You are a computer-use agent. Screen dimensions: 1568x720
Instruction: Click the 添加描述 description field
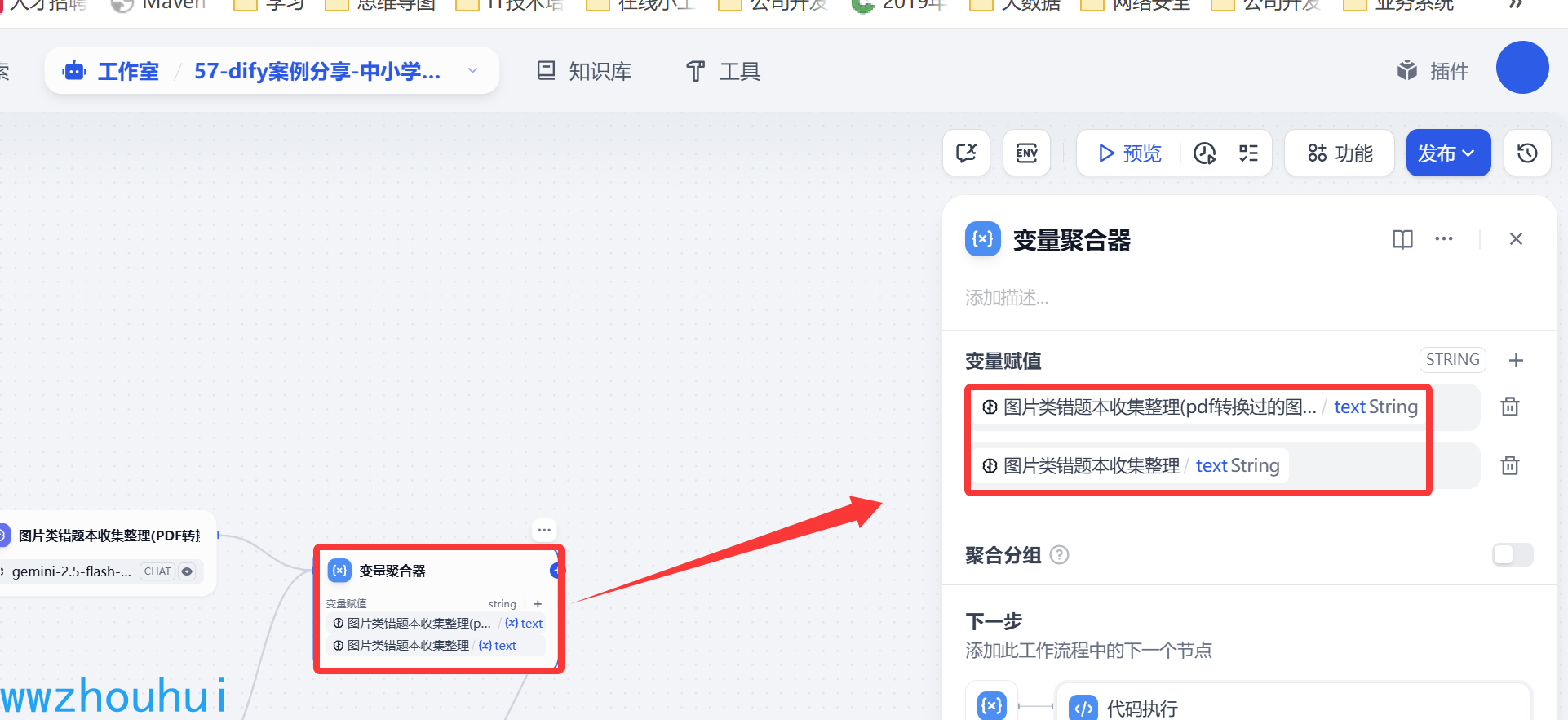[x=1007, y=298]
